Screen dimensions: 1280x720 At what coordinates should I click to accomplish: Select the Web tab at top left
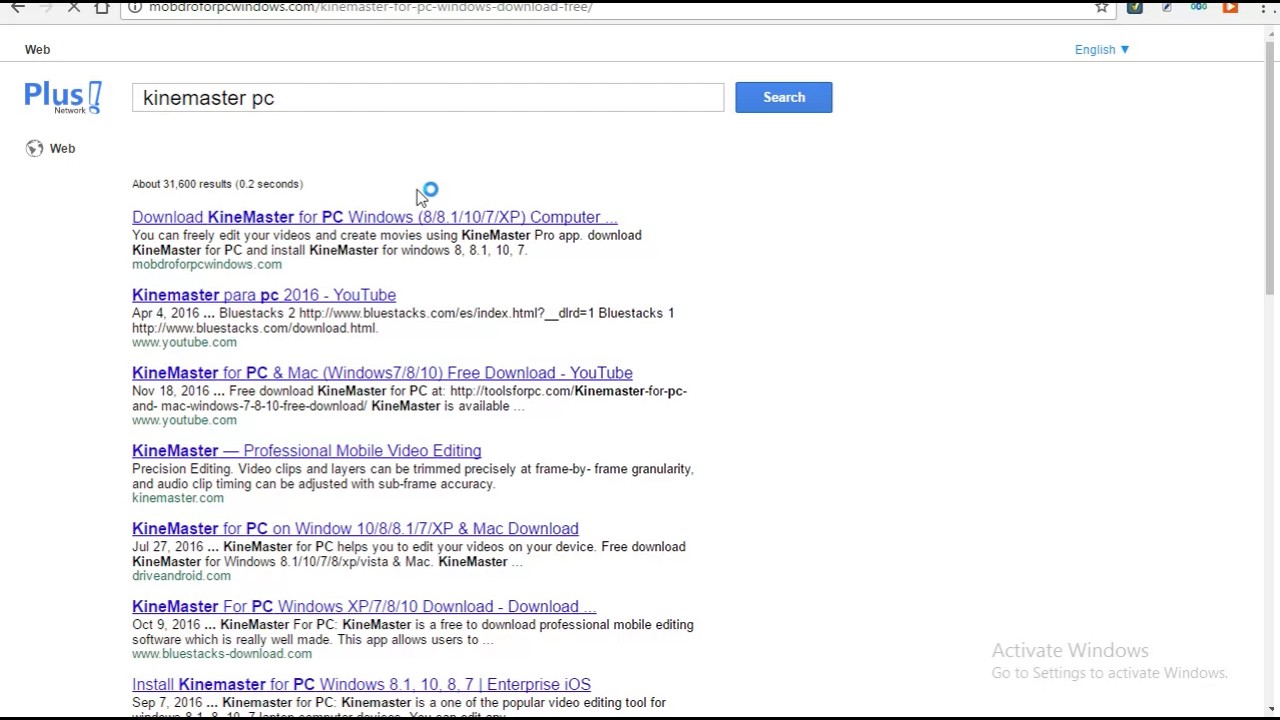[37, 49]
